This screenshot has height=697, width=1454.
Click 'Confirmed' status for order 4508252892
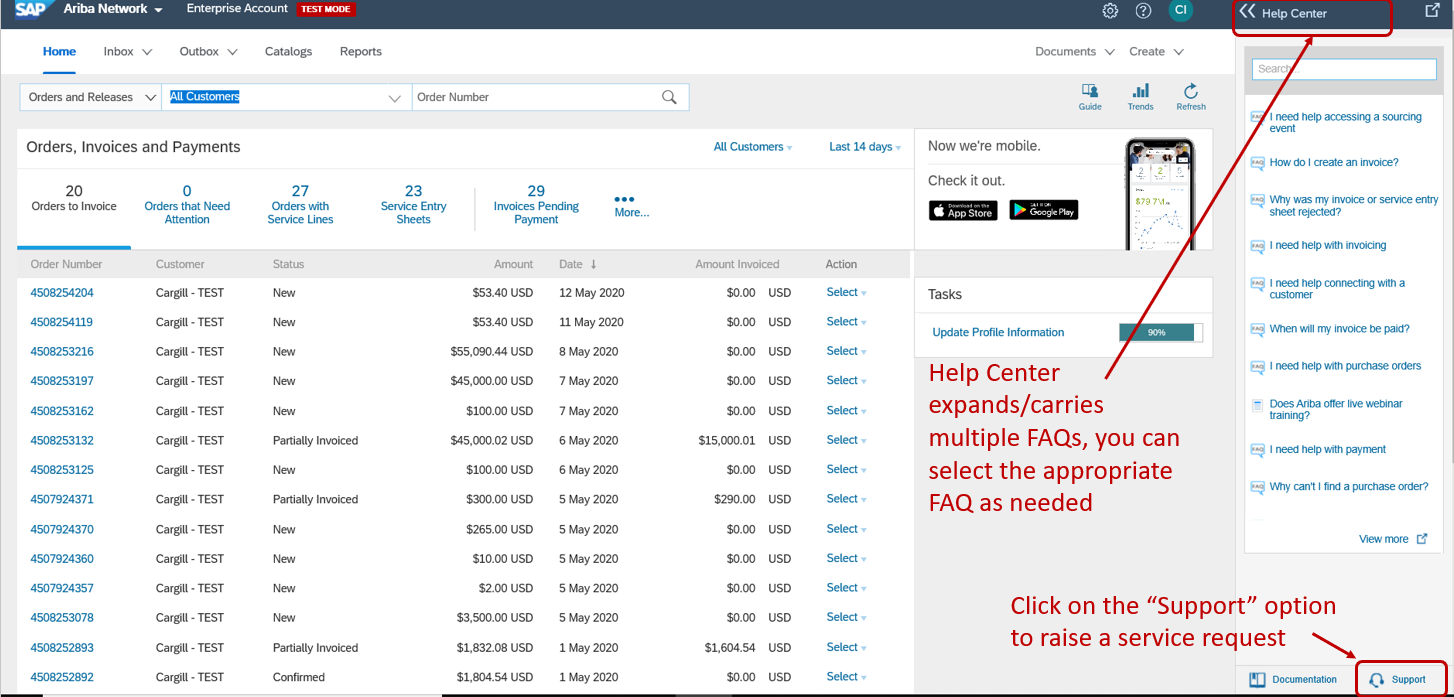(x=299, y=677)
